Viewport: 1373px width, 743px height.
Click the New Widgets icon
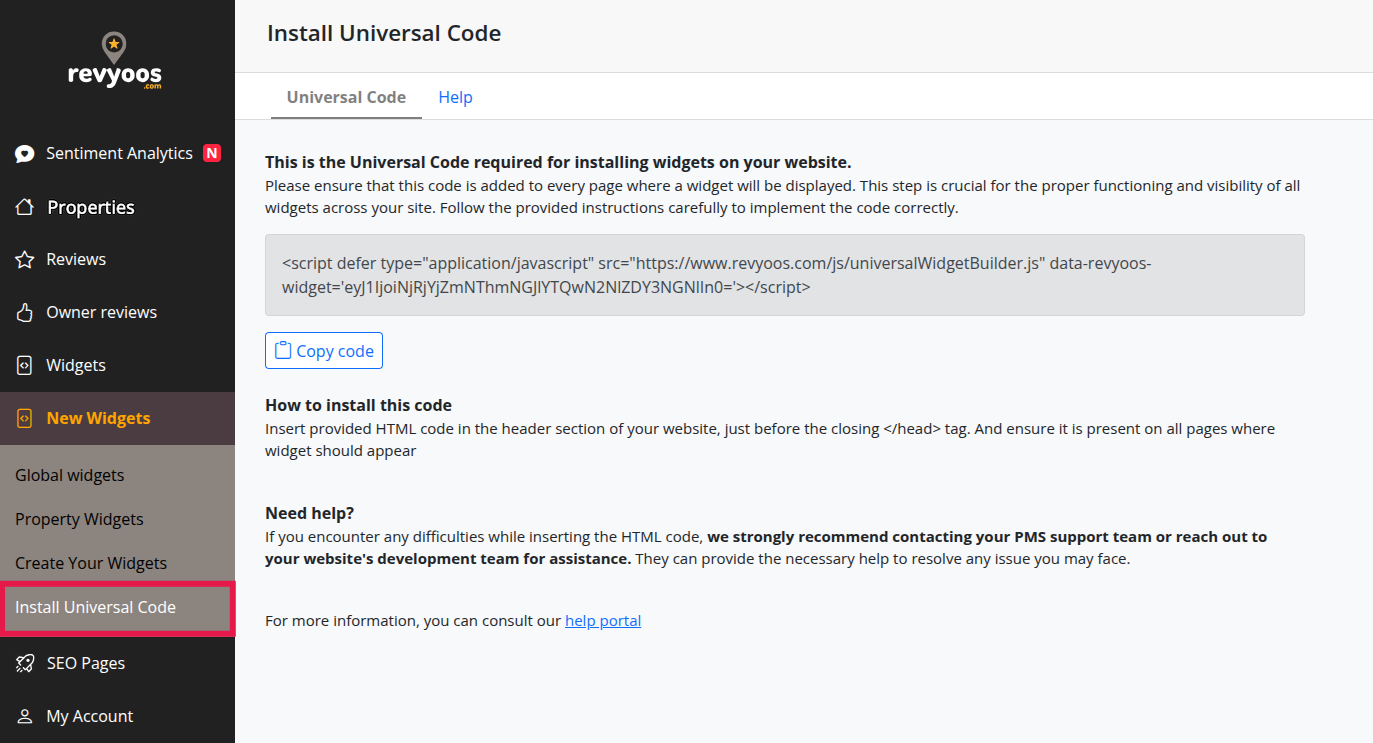pyautogui.click(x=24, y=417)
